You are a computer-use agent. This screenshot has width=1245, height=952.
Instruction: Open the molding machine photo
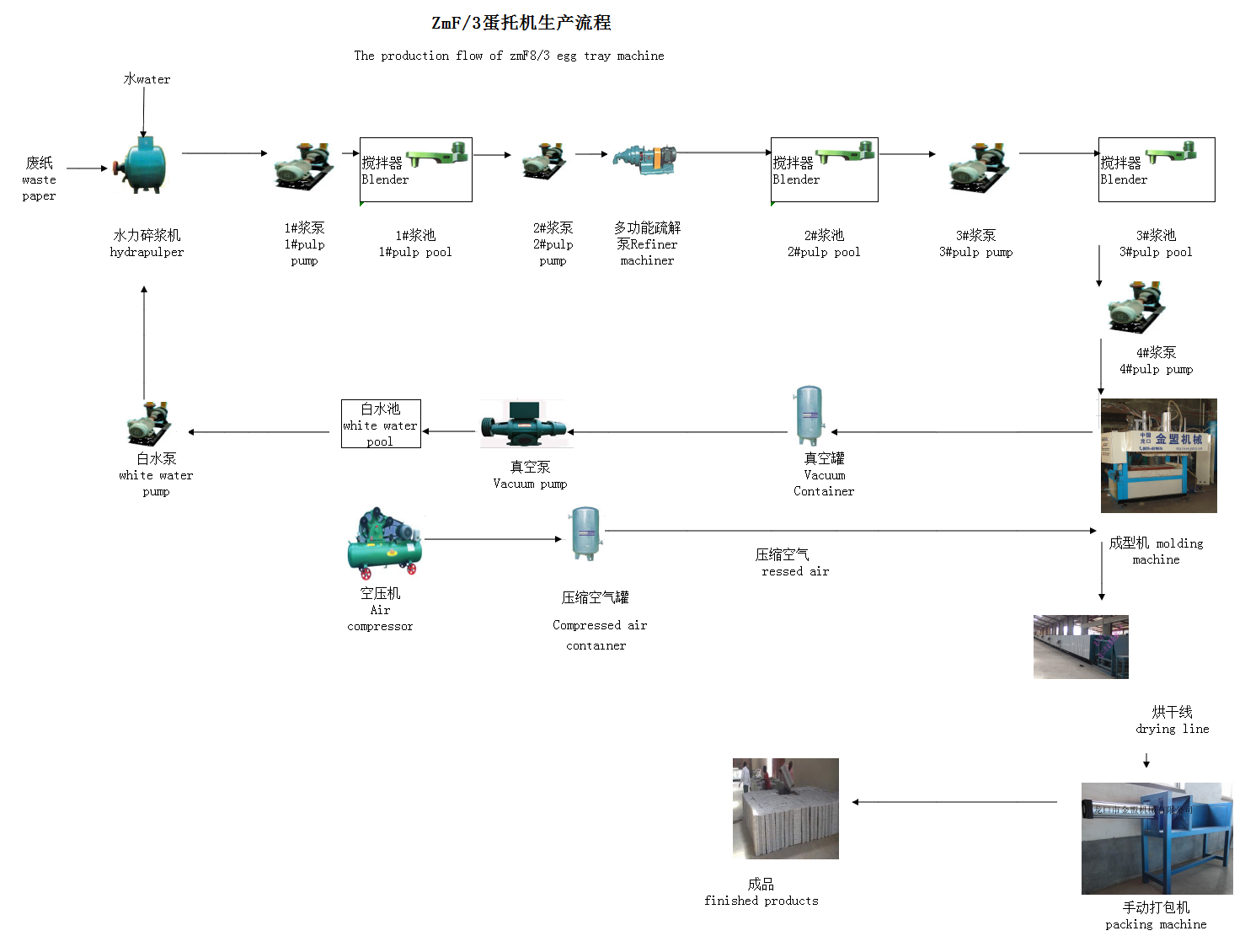pos(1158,456)
